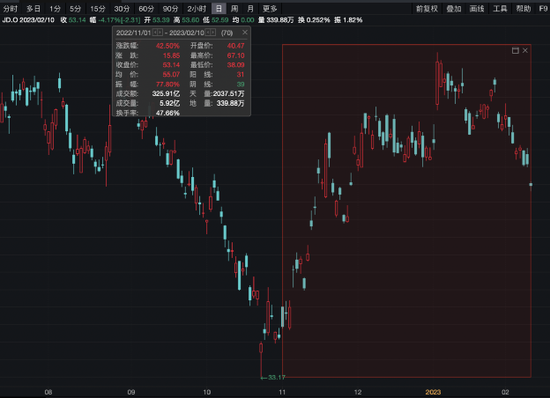Select the 多日 multi-day tab
Screen dimensions: 550x398
(x=34, y=9)
